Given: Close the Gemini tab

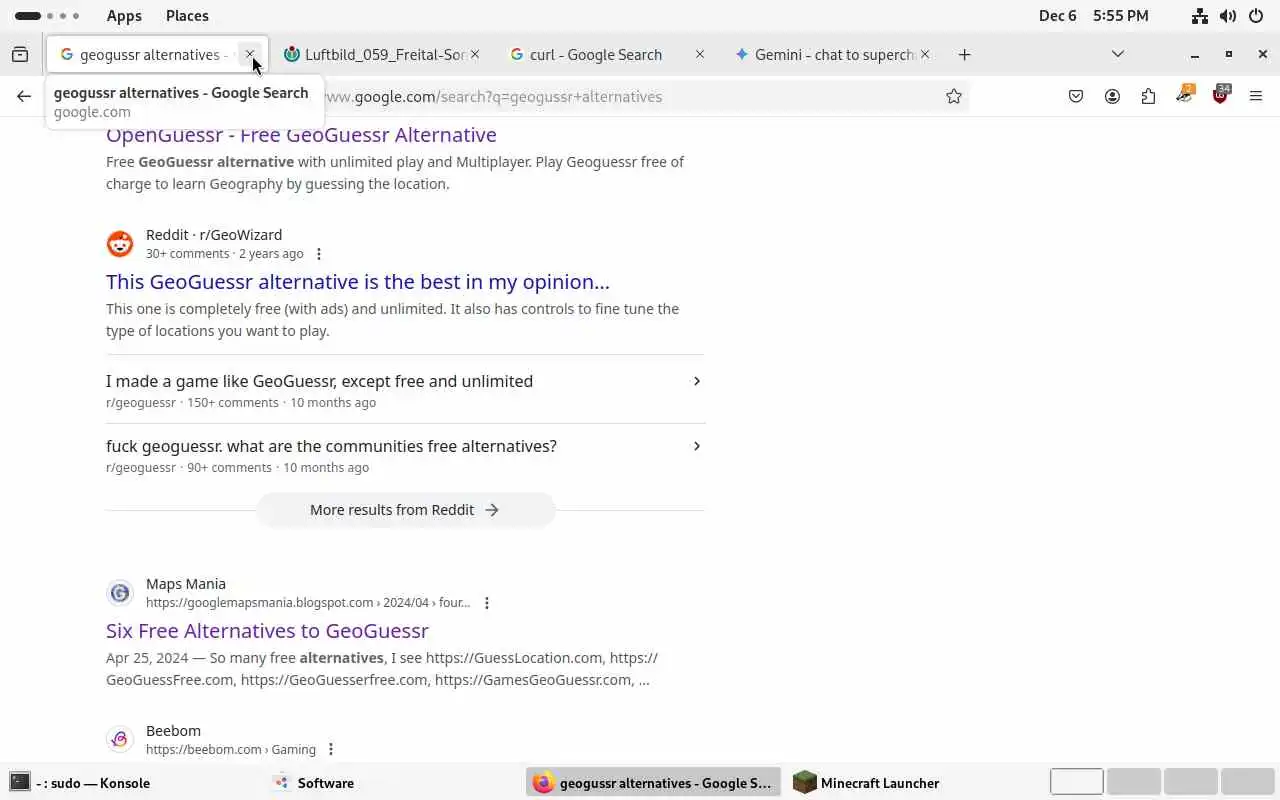Looking at the screenshot, I should [x=925, y=55].
